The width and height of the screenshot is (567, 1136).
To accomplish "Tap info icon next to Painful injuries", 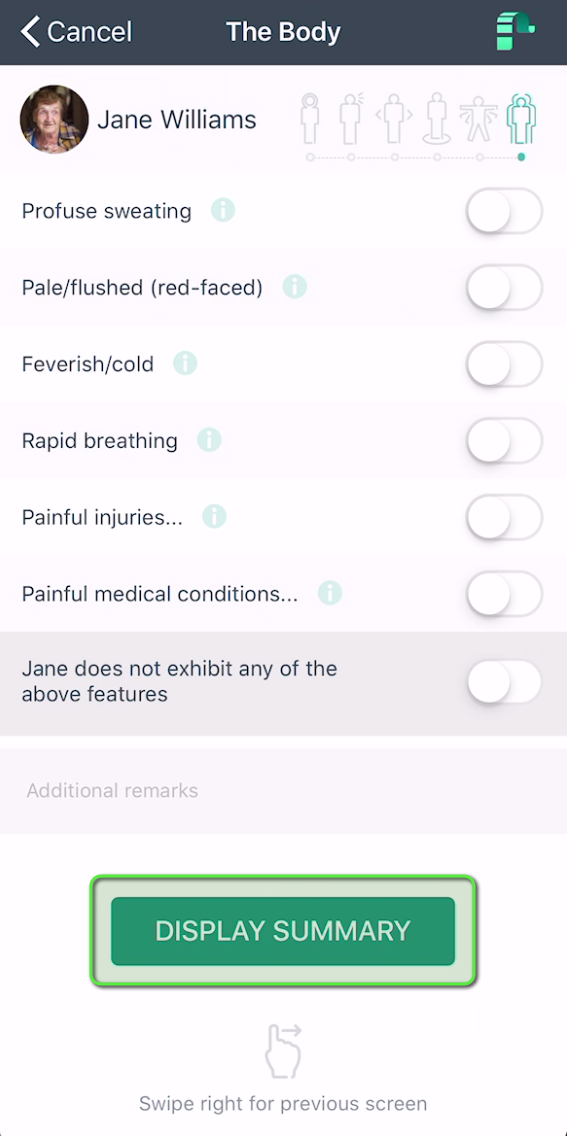I will pos(214,517).
